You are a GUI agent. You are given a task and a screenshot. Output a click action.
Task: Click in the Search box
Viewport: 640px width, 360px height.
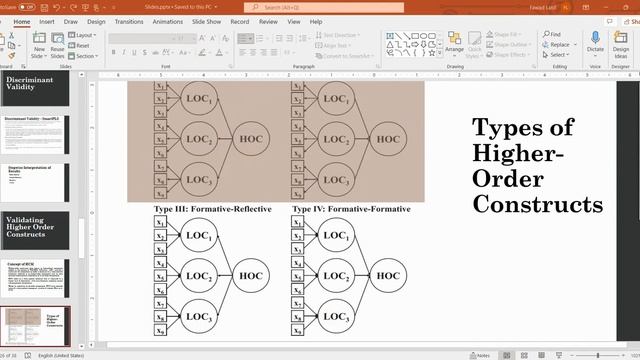coord(324,7)
